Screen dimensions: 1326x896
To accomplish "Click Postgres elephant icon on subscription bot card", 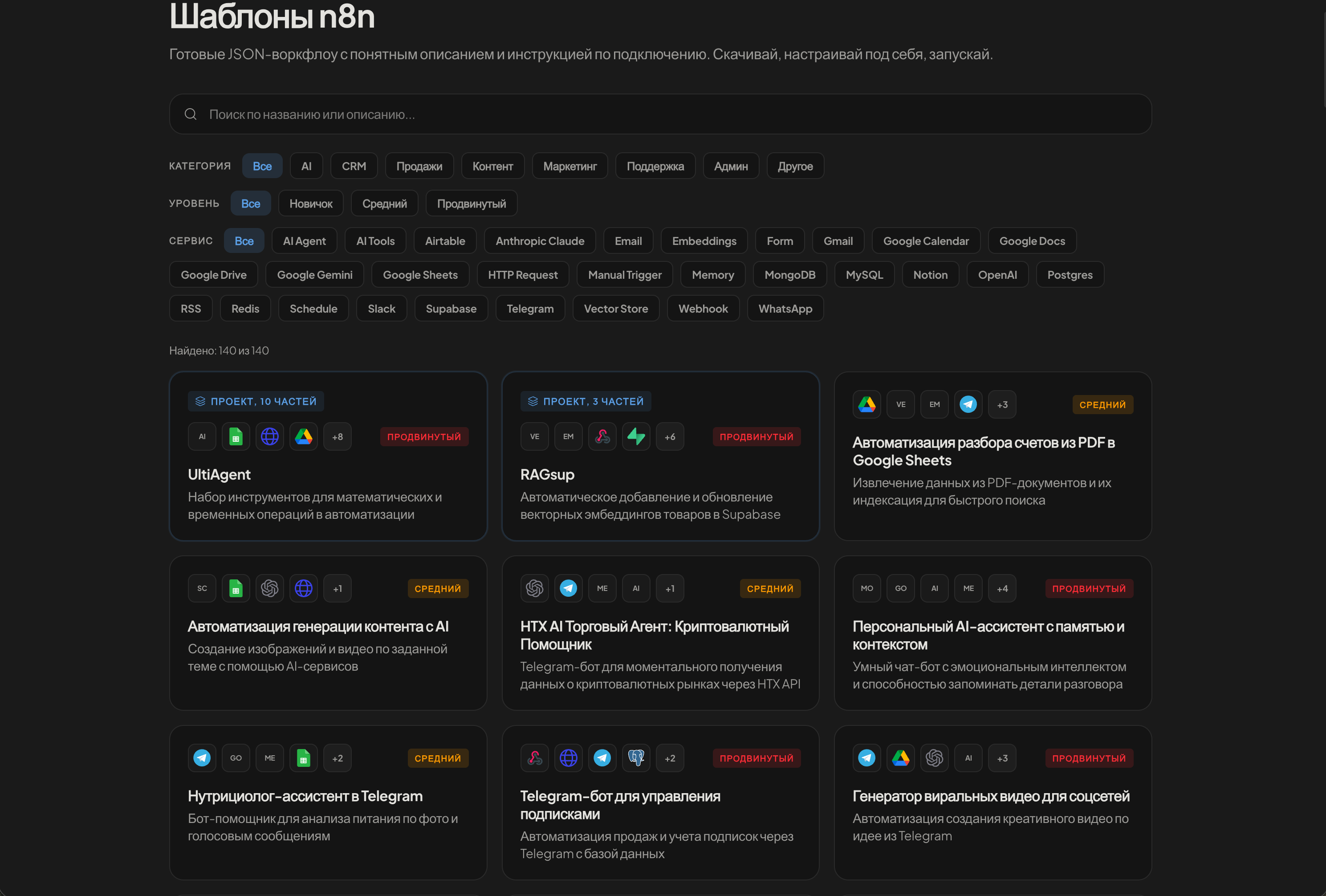I will coord(636,758).
